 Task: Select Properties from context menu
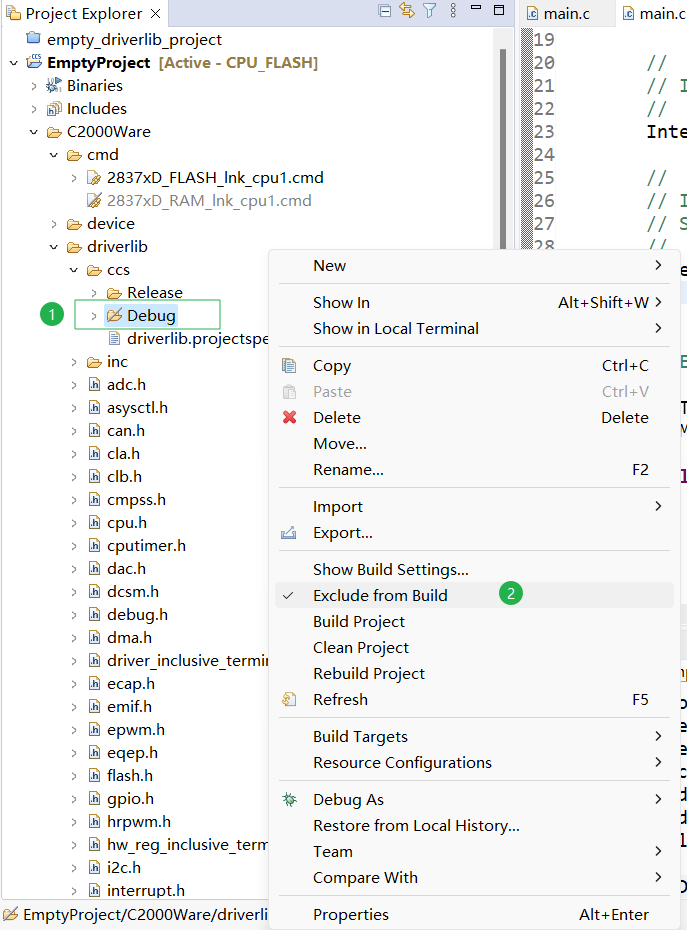(x=351, y=915)
